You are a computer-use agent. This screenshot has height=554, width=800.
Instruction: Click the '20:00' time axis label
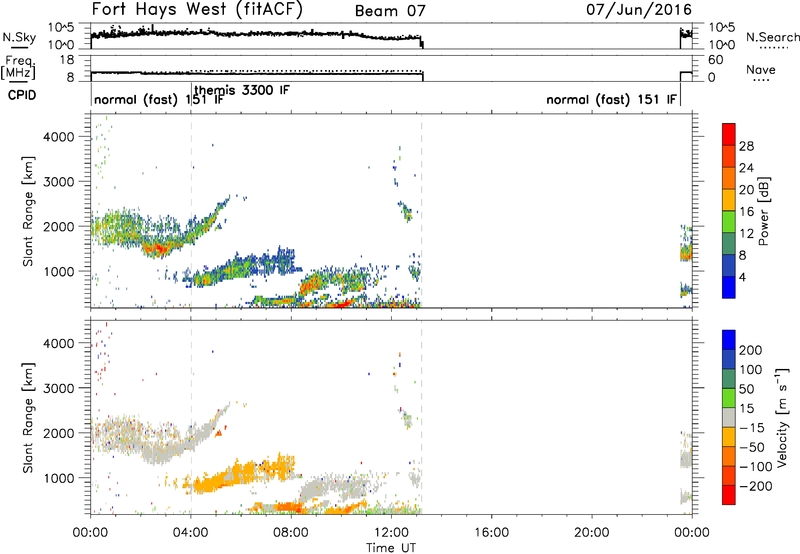[592, 533]
